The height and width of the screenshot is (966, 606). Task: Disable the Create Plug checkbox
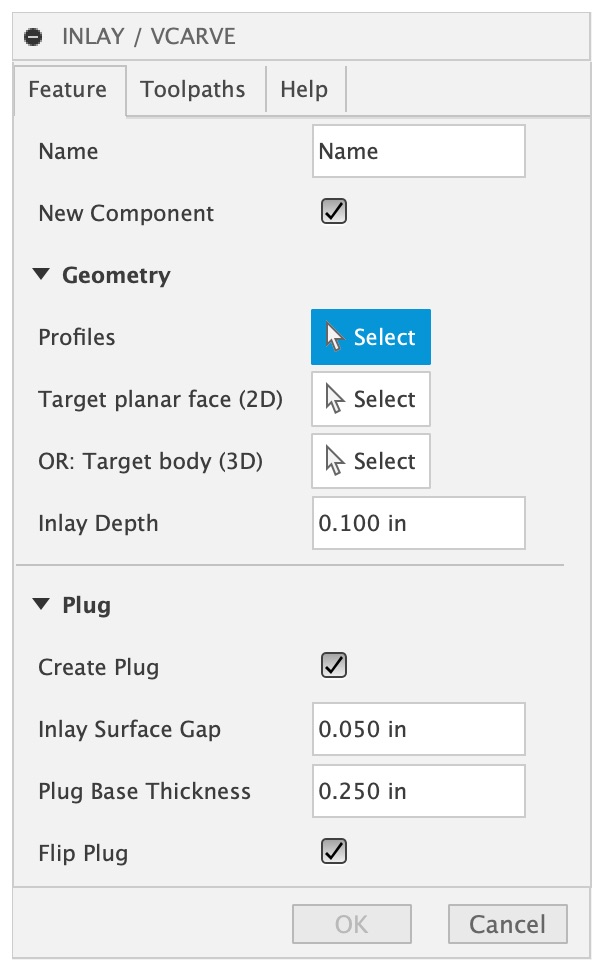click(333, 666)
